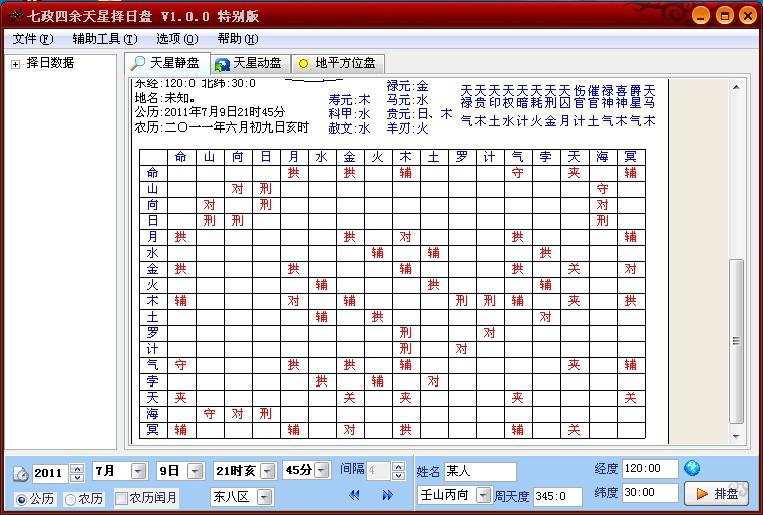The width and height of the screenshot is (763, 515).
Task: Click the 纬度 input field 30:00
Action: pyautogui.click(x=650, y=493)
